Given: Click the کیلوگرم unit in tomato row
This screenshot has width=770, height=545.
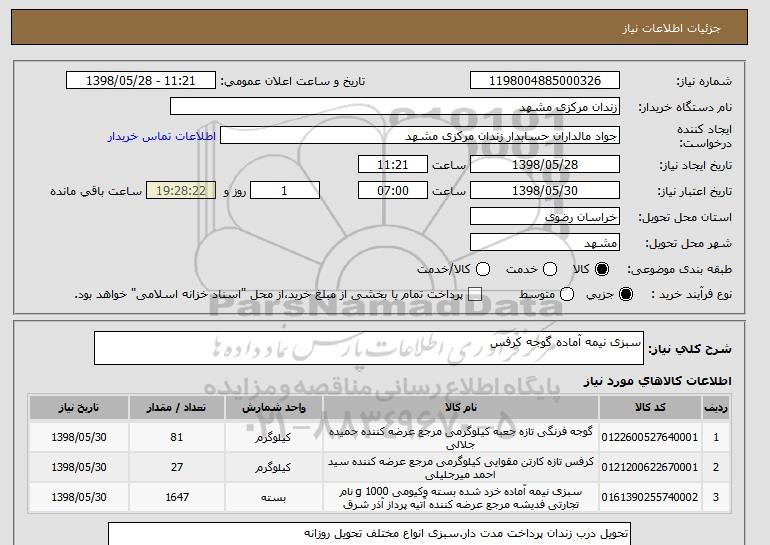Looking at the screenshot, I should 273,437.
